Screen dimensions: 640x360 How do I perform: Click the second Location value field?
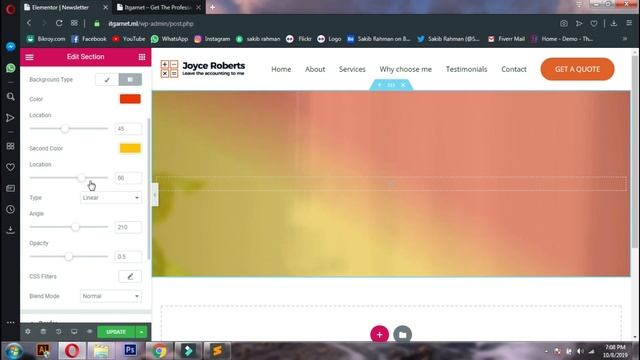pos(128,178)
